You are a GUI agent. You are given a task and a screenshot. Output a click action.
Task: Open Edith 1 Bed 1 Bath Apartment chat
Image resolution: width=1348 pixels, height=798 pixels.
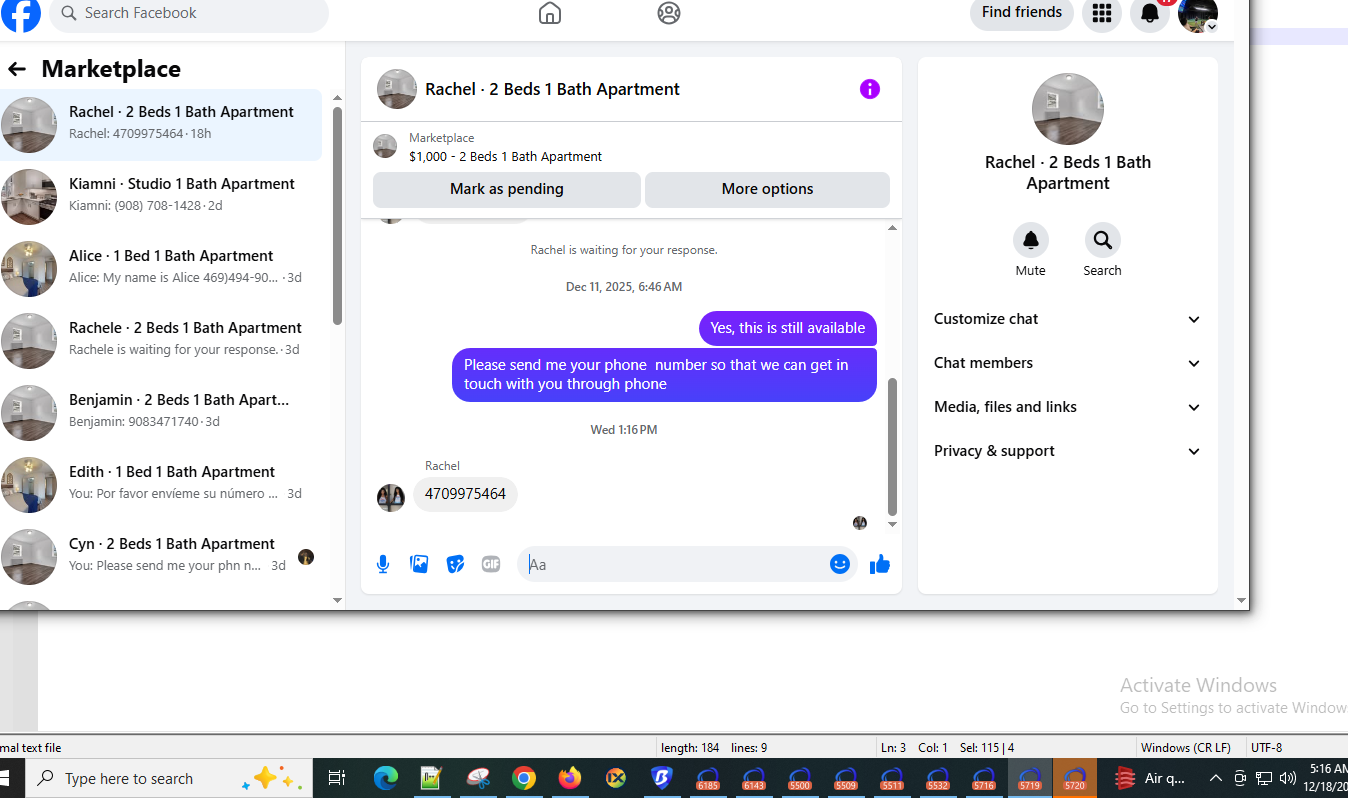pyautogui.click(x=161, y=484)
